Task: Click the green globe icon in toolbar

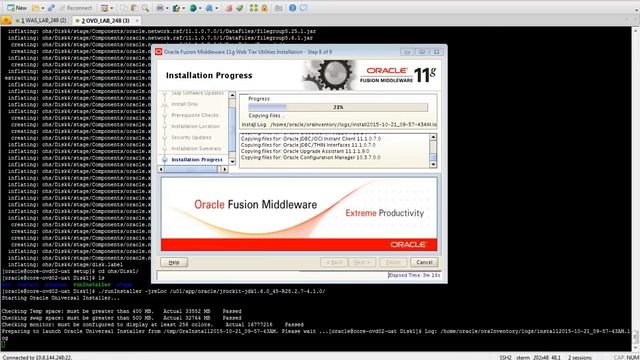Action: [193, 8]
